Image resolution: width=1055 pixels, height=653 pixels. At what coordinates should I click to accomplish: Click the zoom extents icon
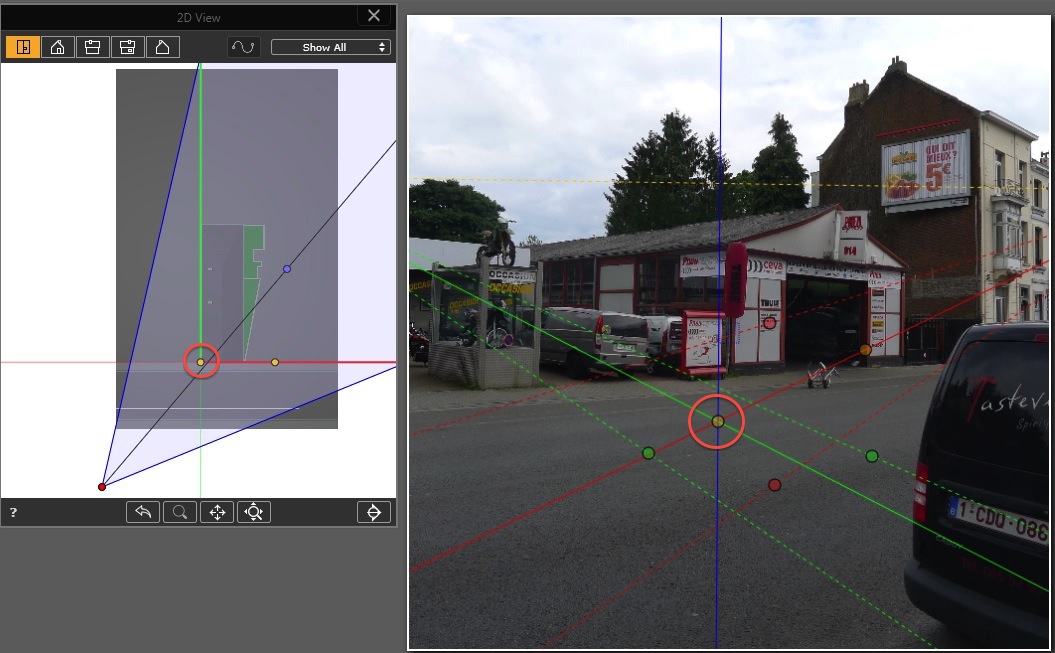(x=253, y=512)
